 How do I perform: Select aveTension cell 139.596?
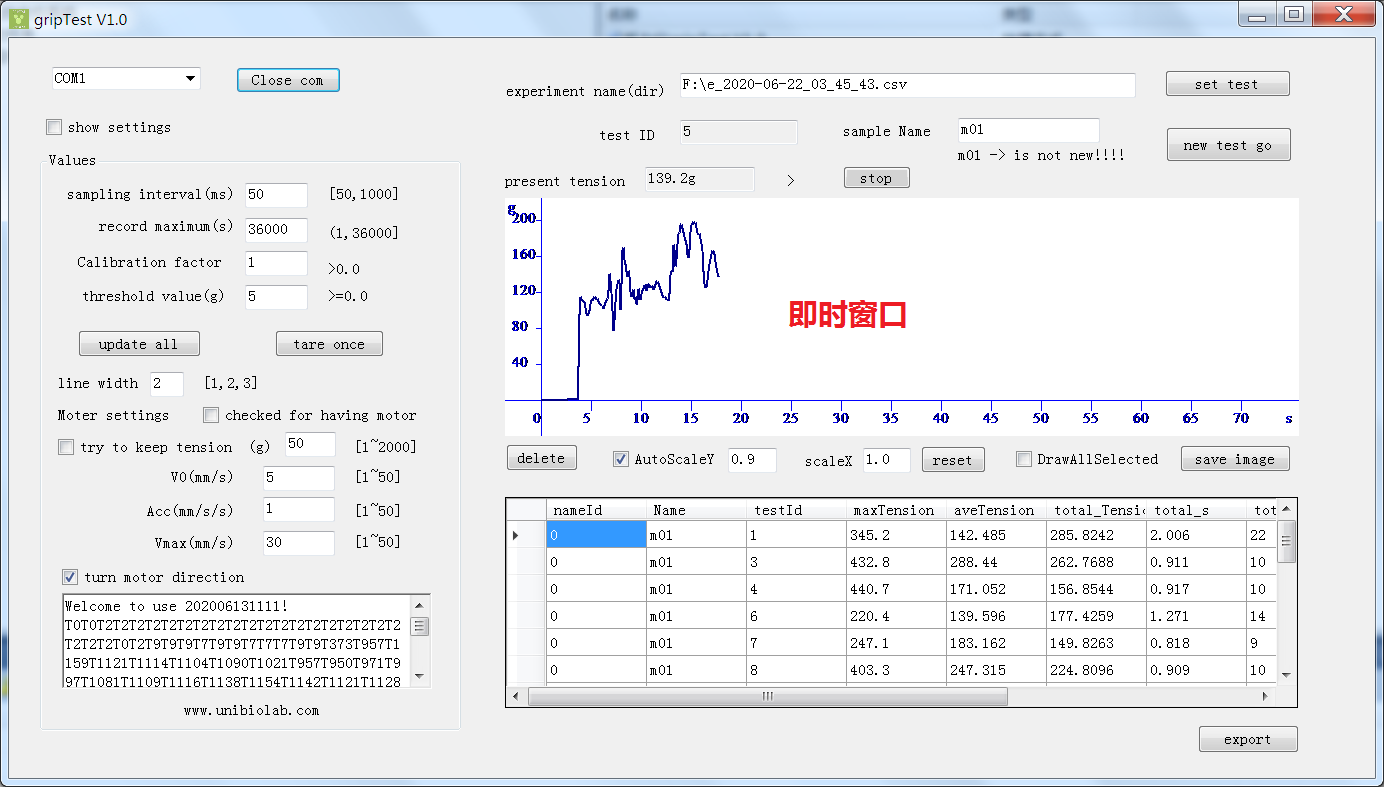pyautogui.click(x=996, y=616)
